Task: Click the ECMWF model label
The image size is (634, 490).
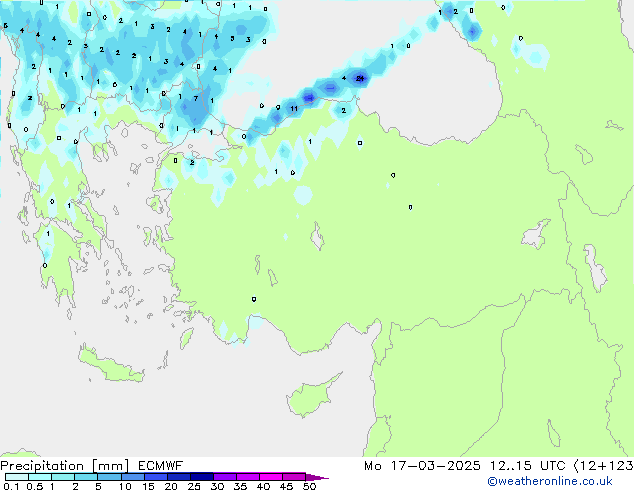Action: click(153, 466)
